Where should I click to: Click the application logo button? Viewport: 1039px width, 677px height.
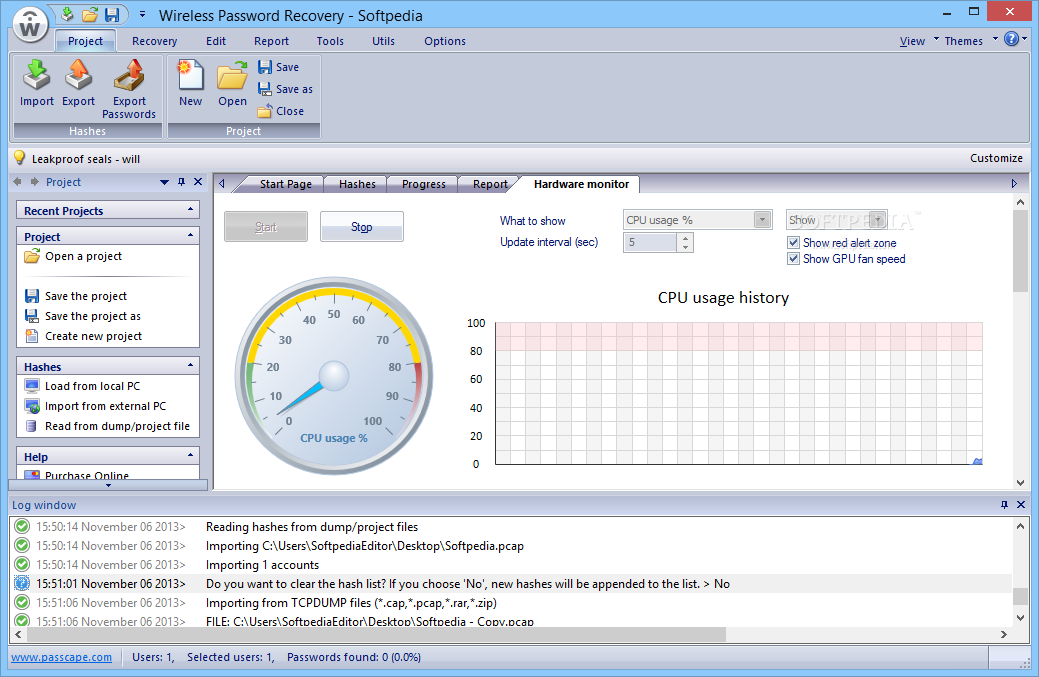pyautogui.click(x=30, y=25)
